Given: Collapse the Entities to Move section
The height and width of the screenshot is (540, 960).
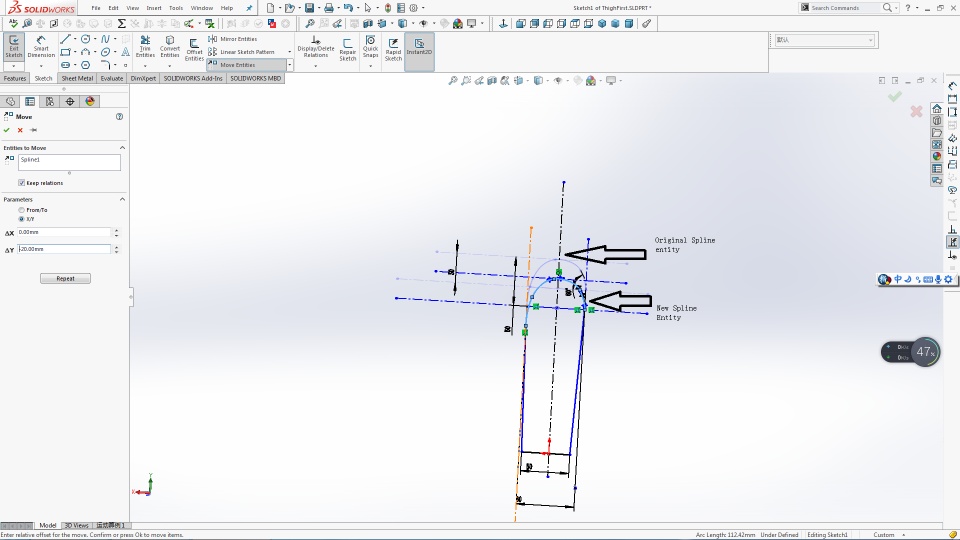Looking at the screenshot, I should point(122,148).
